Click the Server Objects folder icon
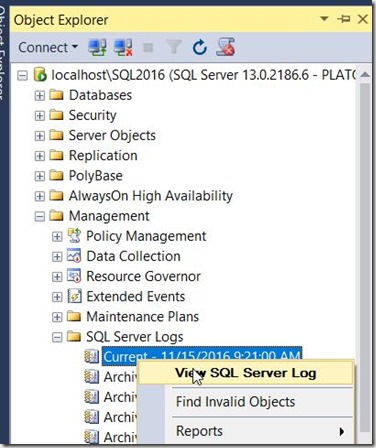This screenshot has width=376, height=448. point(56,135)
